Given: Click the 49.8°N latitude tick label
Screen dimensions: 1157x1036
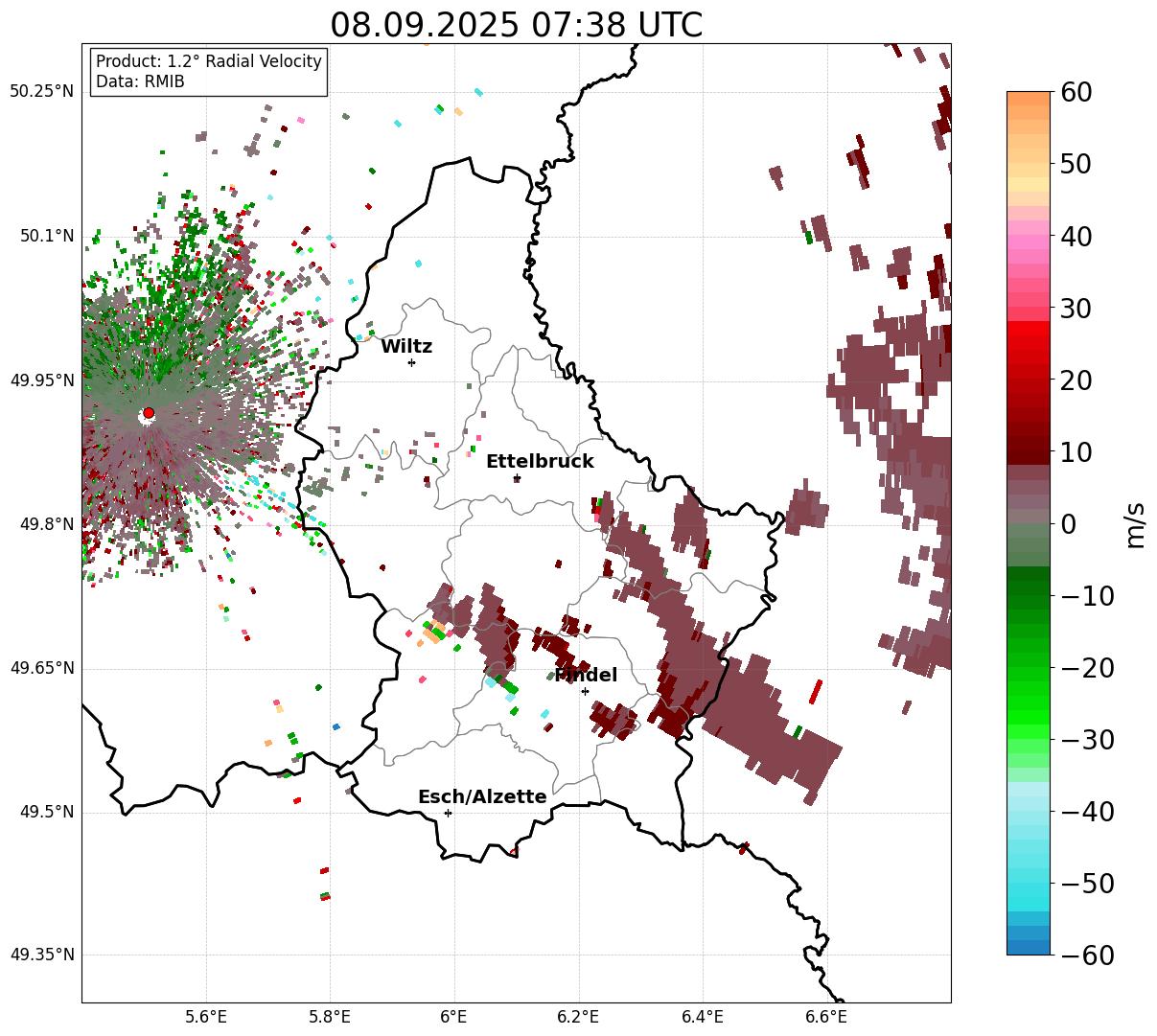Looking at the screenshot, I should 47,524.
